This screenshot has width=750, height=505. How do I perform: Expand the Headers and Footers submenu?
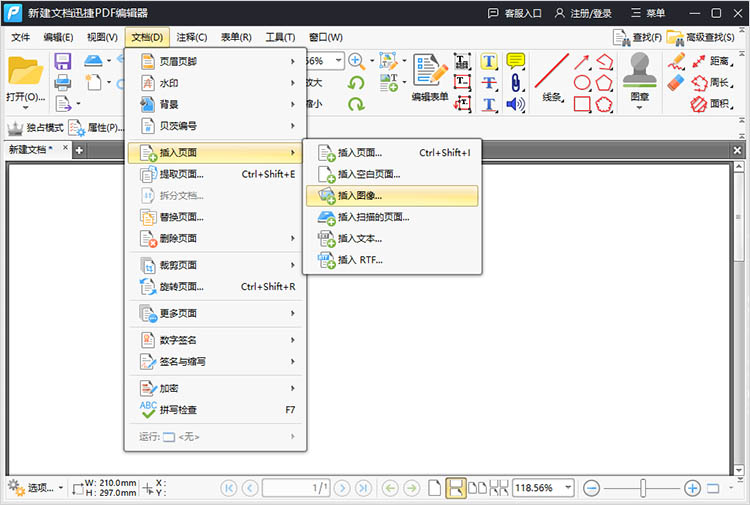pyautogui.click(x=215, y=61)
